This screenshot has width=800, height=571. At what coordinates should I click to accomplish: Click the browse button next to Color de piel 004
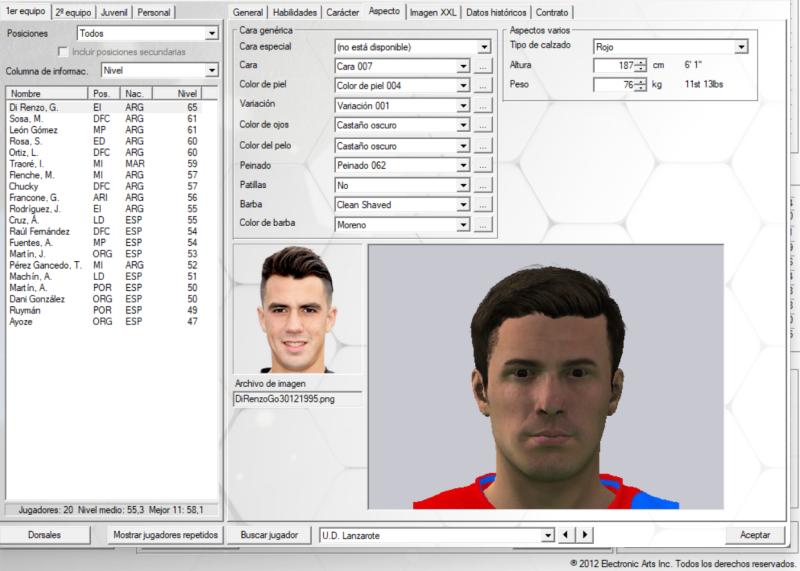483,85
